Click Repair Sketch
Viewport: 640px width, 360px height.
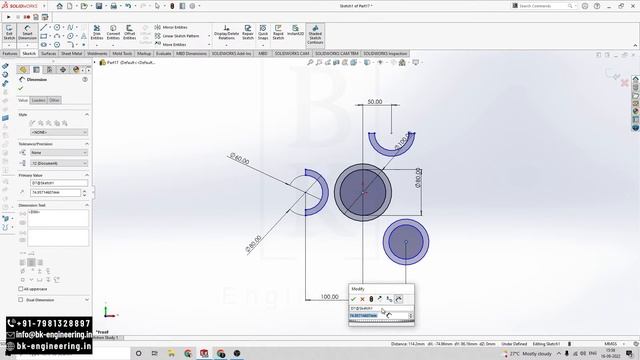click(x=248, y=32)
